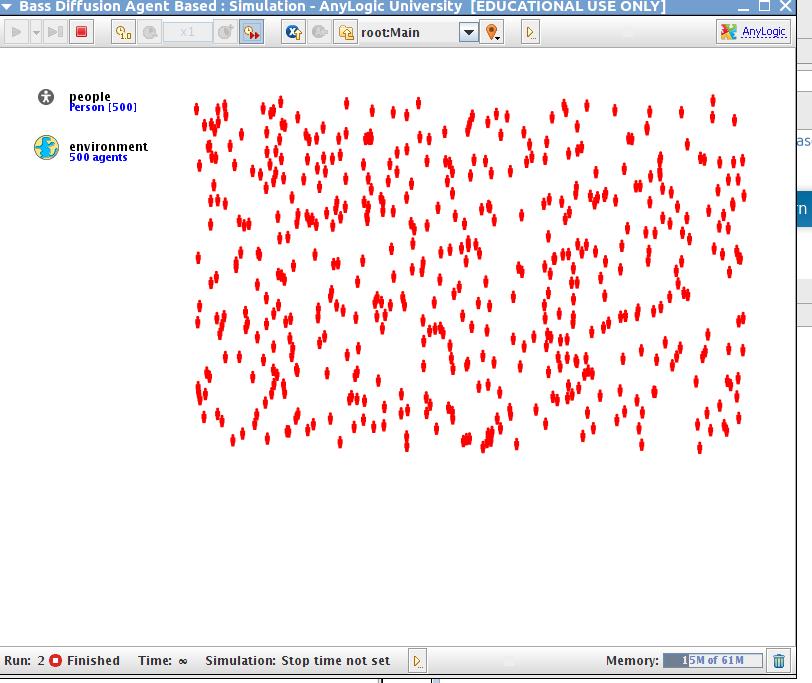Click the status bar customize arrow button
812x683 pixels.
[x=417, y=661]
